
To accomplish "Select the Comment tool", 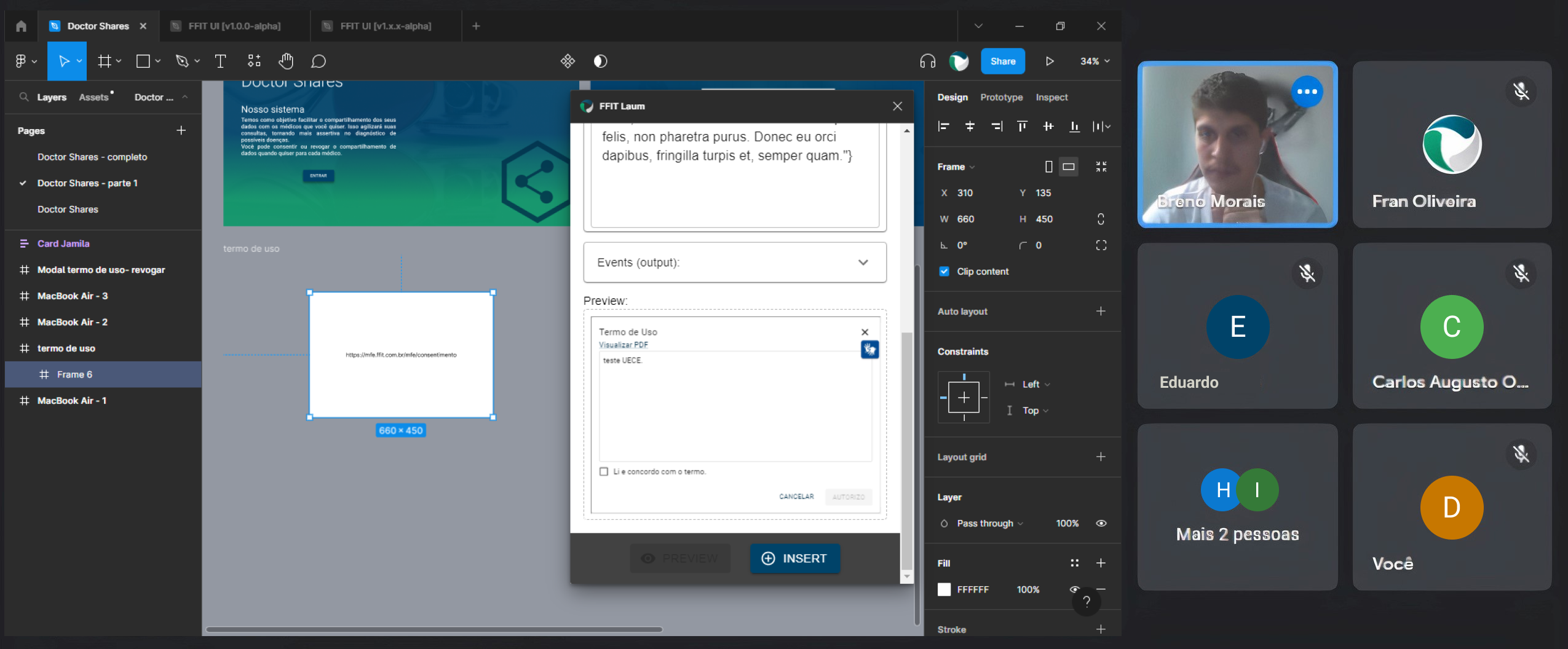I will [318, 61].
